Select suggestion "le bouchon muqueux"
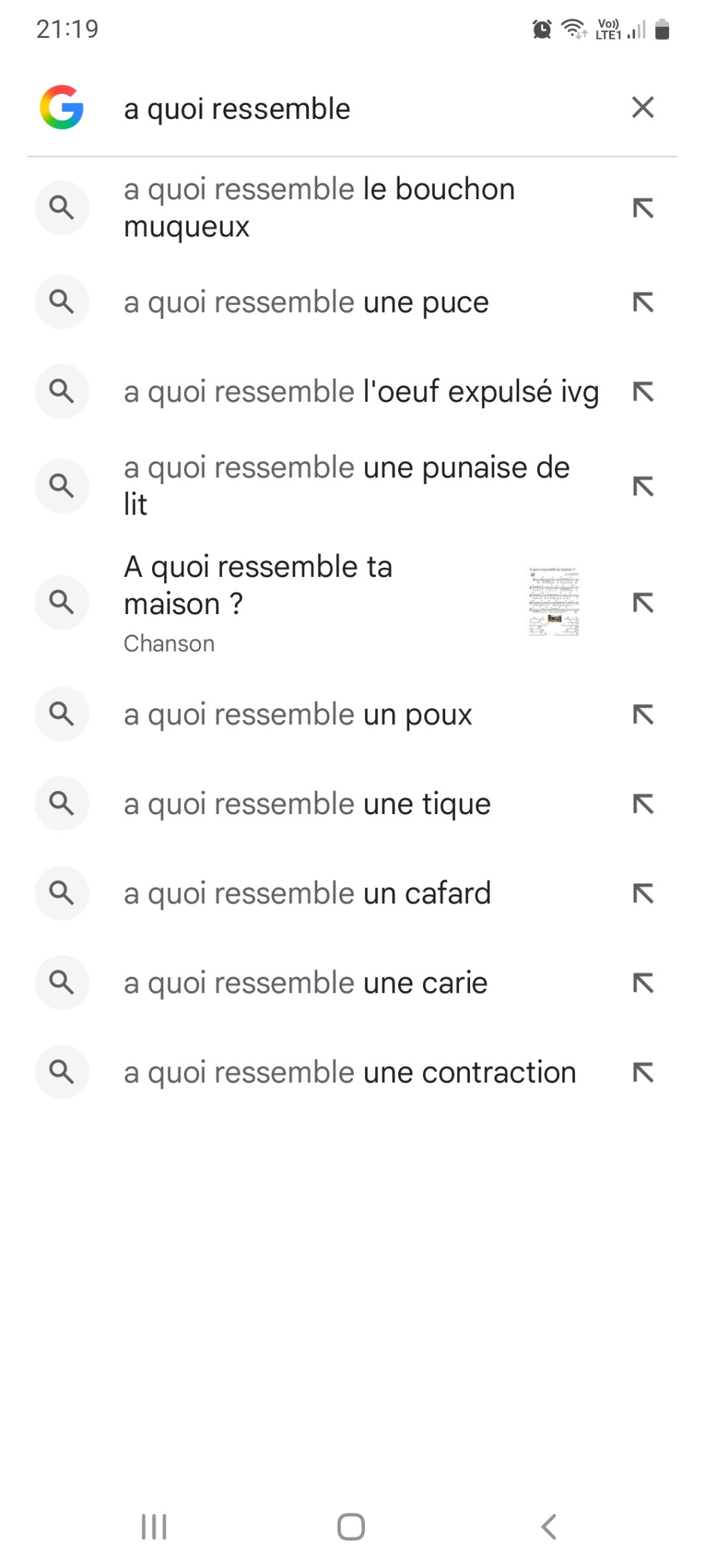This screenshot has height=1568, width=705. [x=319, y=207]
